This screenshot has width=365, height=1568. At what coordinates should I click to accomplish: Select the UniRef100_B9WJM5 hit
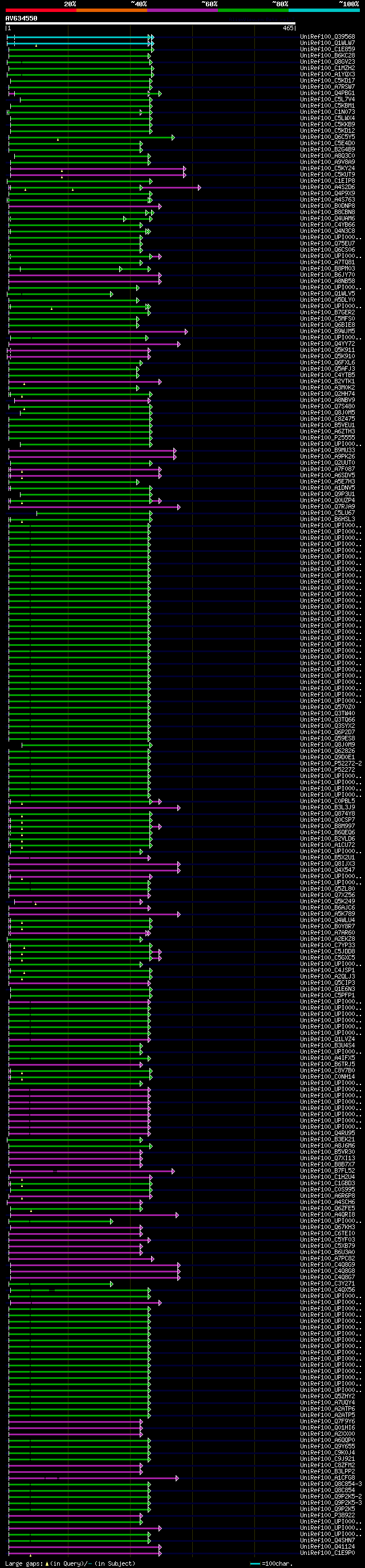click(x=327, y=331)
